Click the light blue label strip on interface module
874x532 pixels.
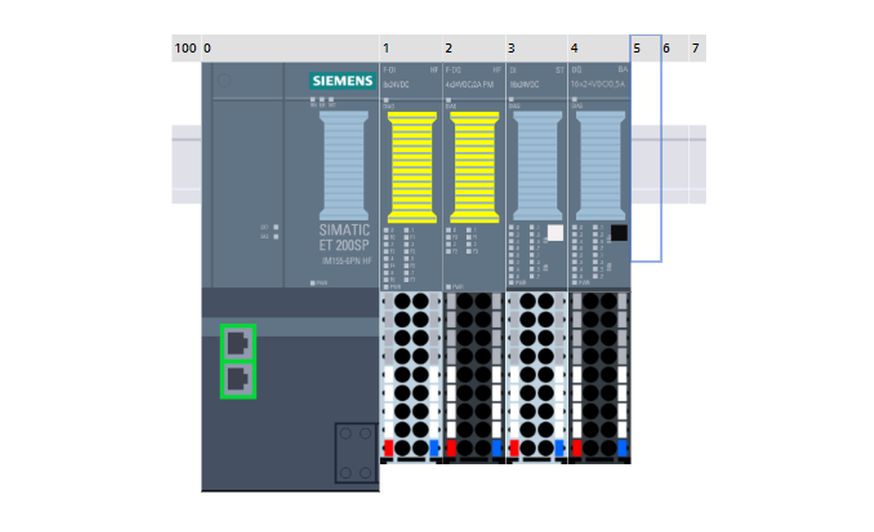[x=344, y=166]
